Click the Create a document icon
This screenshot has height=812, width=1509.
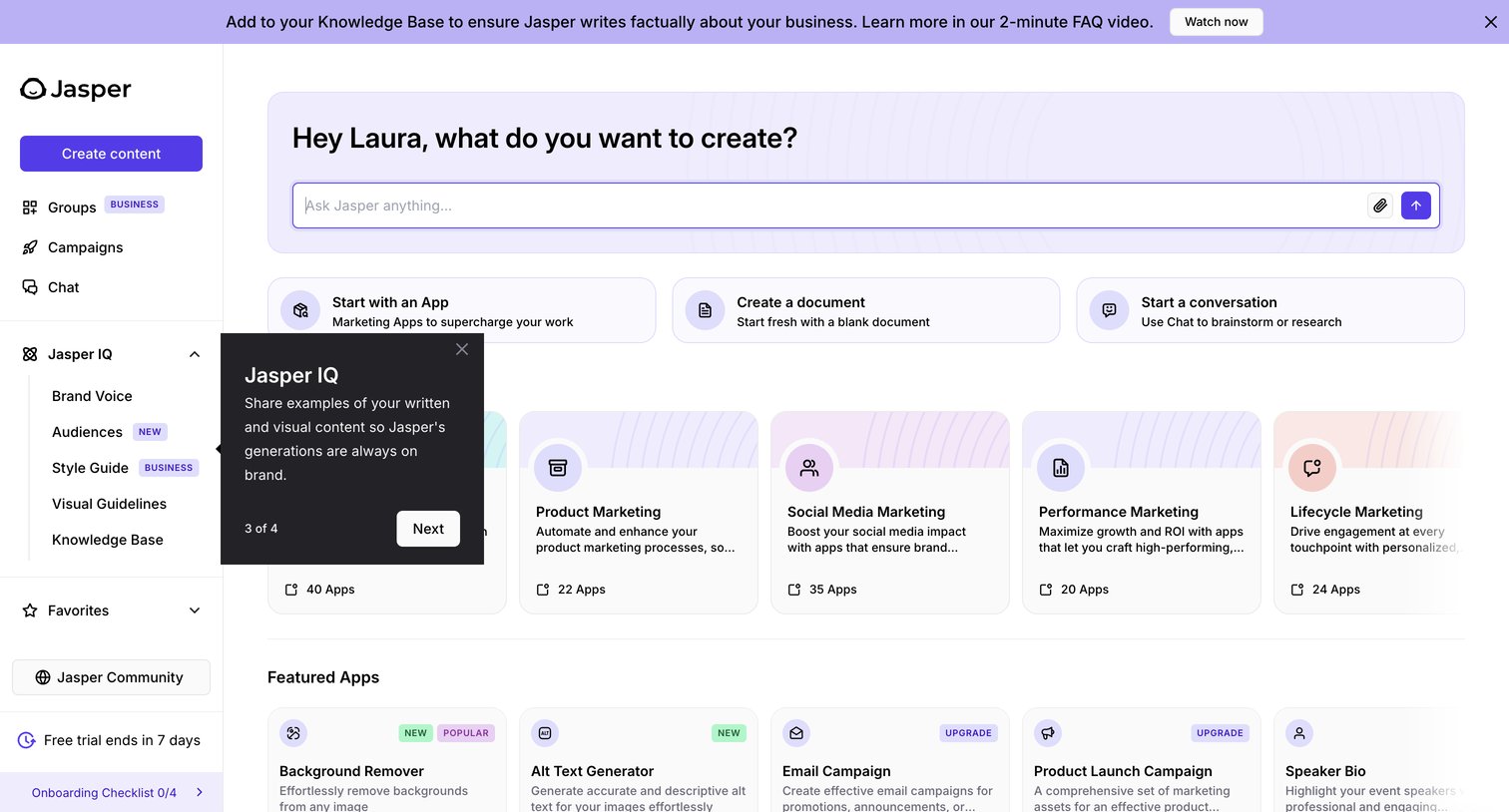tap(705, 310)
